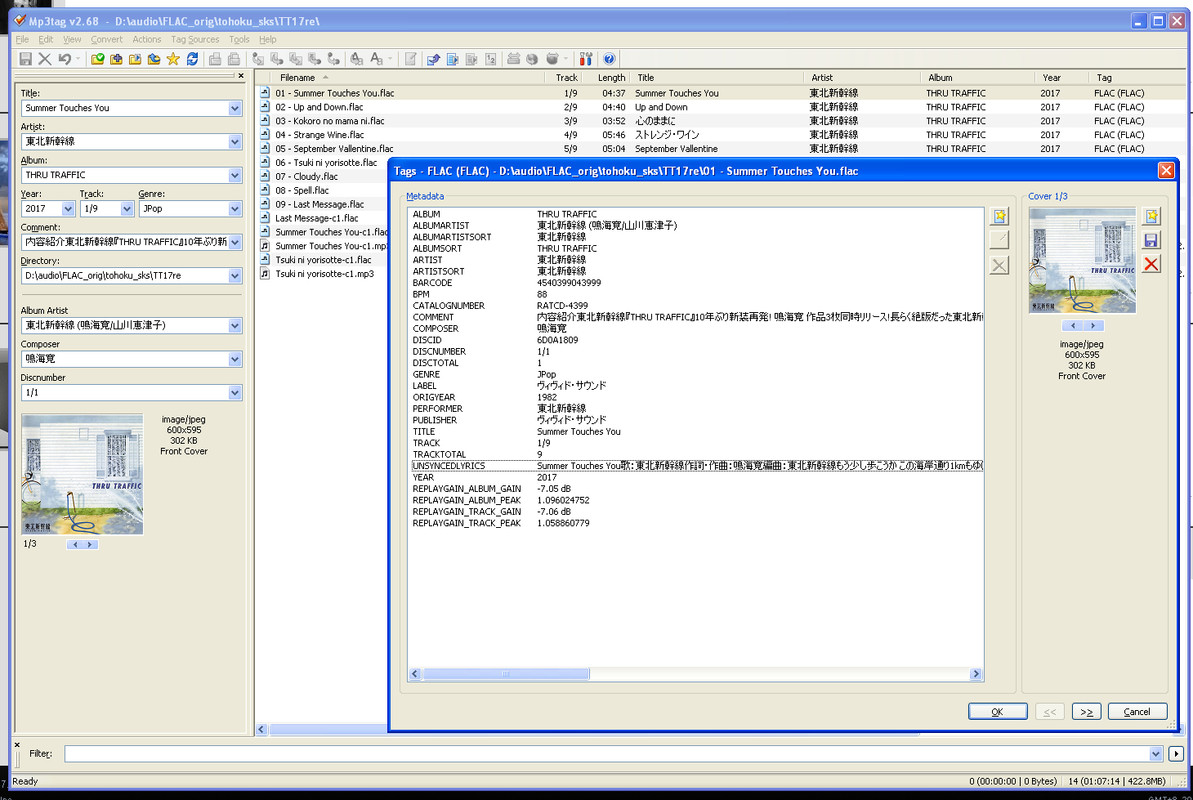1193x800 pixels.
Task: Open the Convert menu
Action: 107,40
